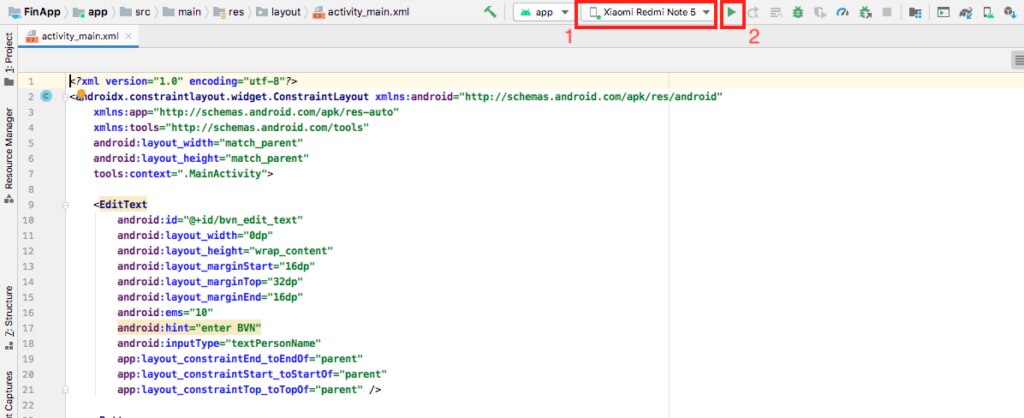Click the orange lightbulb on line 2
The height and width of the screenshot is (418, 1024).
(x=82, y=94)
